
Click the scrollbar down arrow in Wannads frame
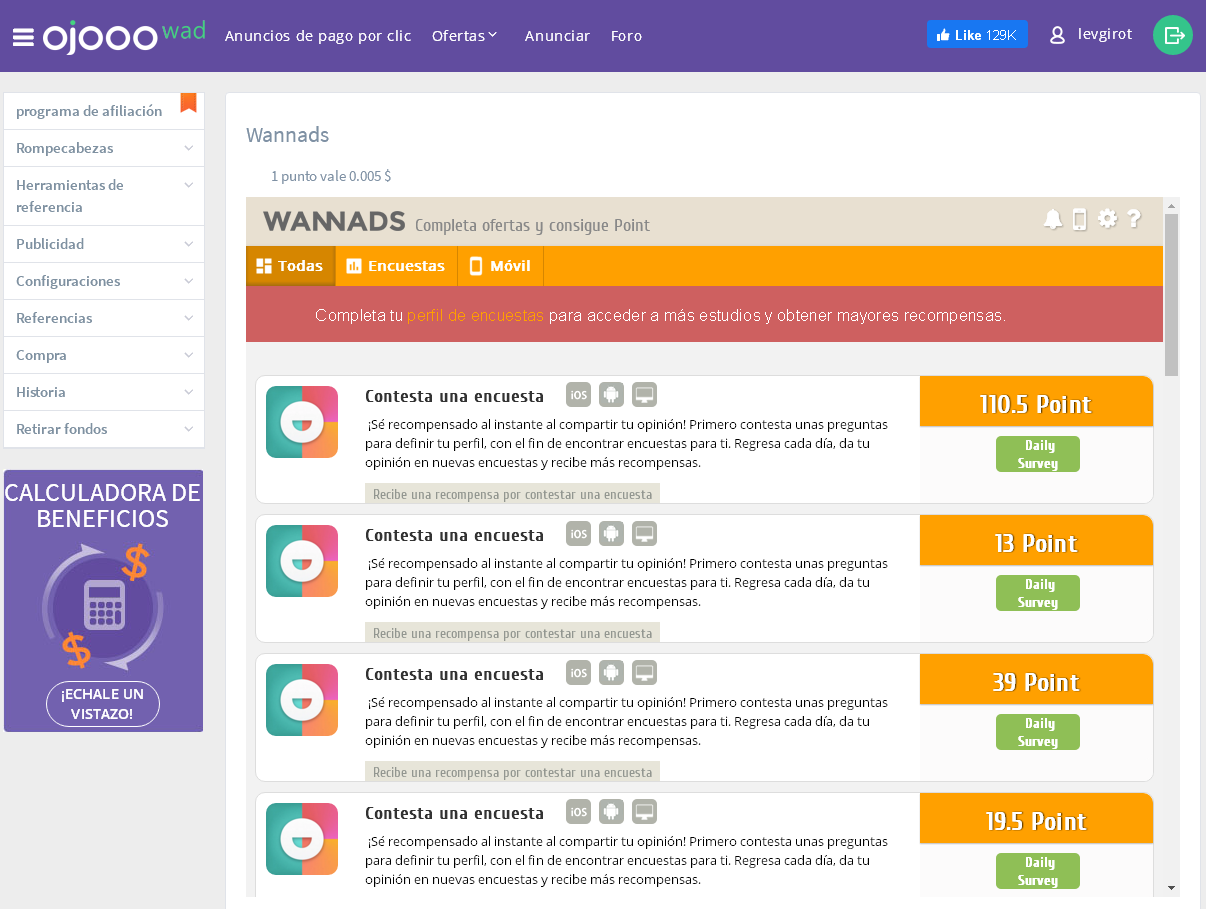point(1171,888)
